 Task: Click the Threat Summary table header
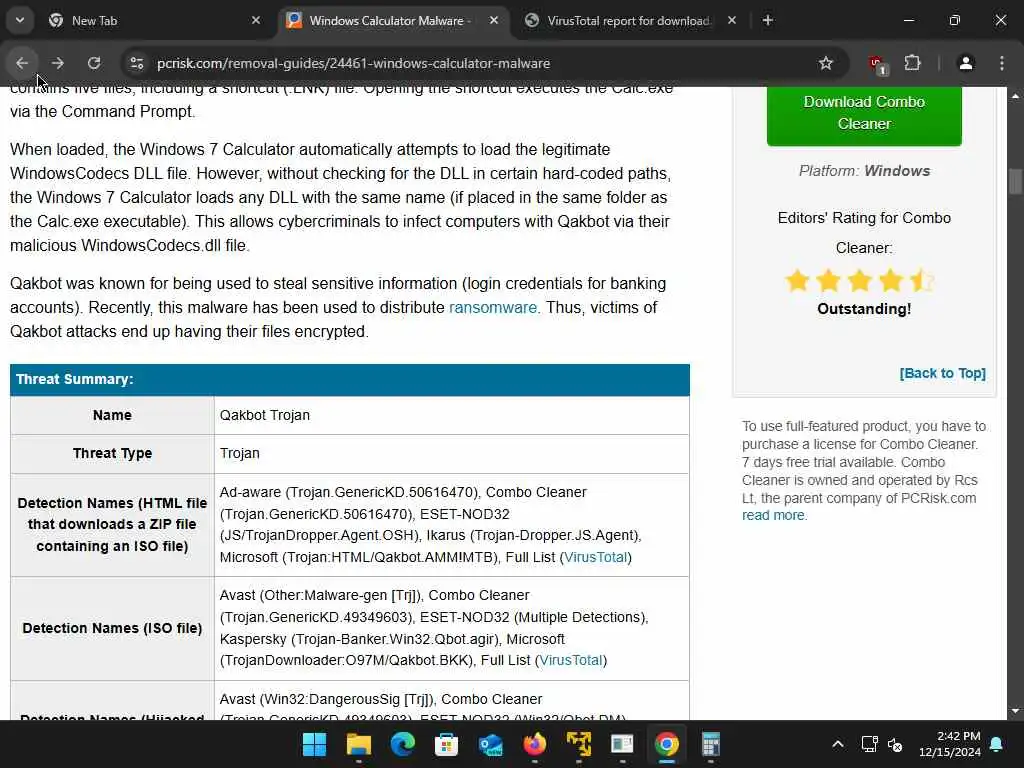(x=350, y=379)
